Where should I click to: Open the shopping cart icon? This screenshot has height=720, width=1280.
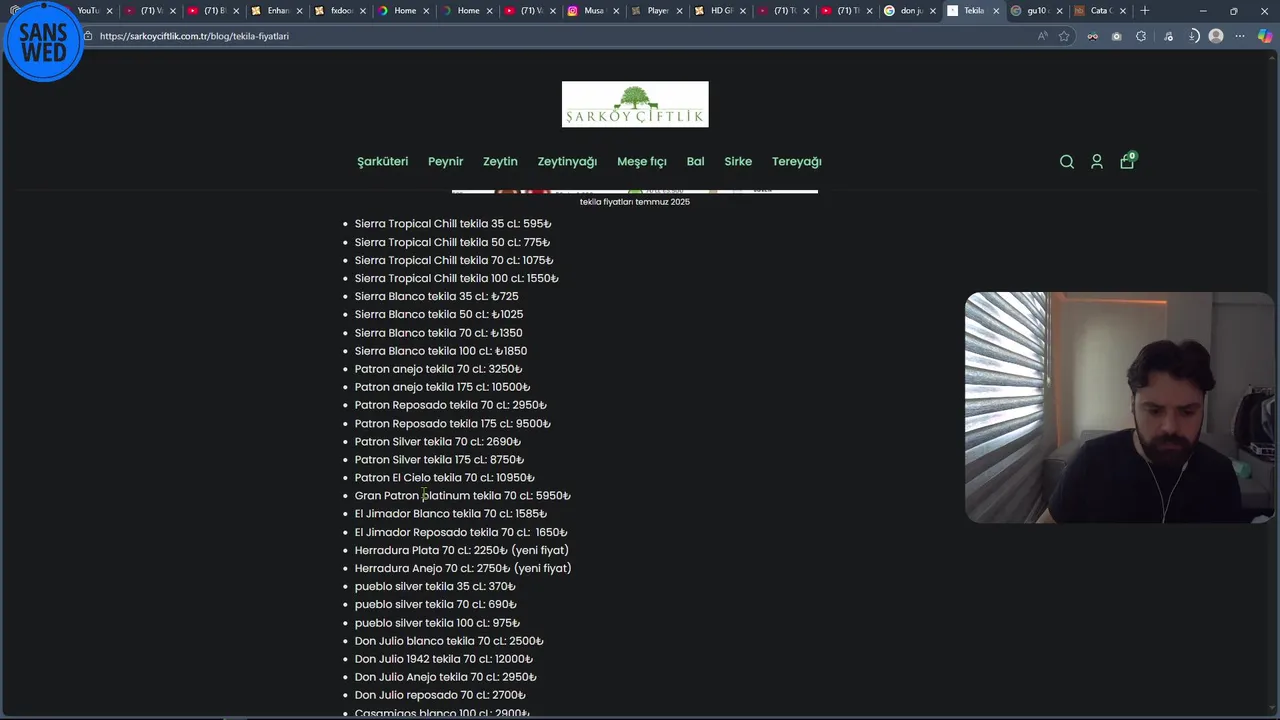1127,161
